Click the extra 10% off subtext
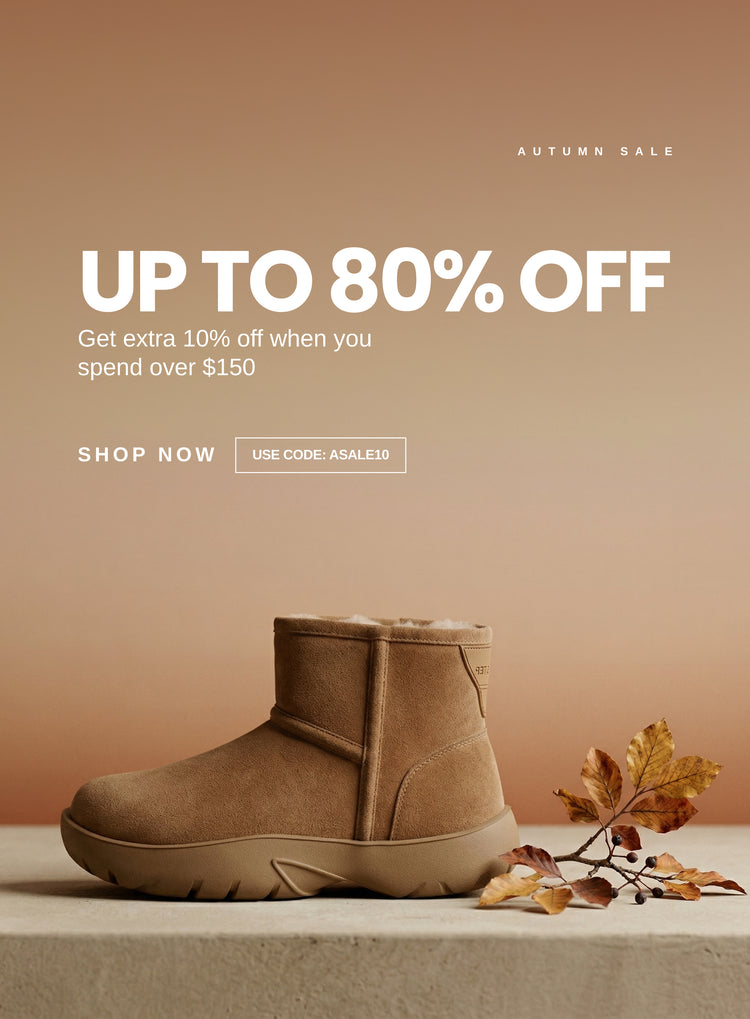 (x=224, y=353)
